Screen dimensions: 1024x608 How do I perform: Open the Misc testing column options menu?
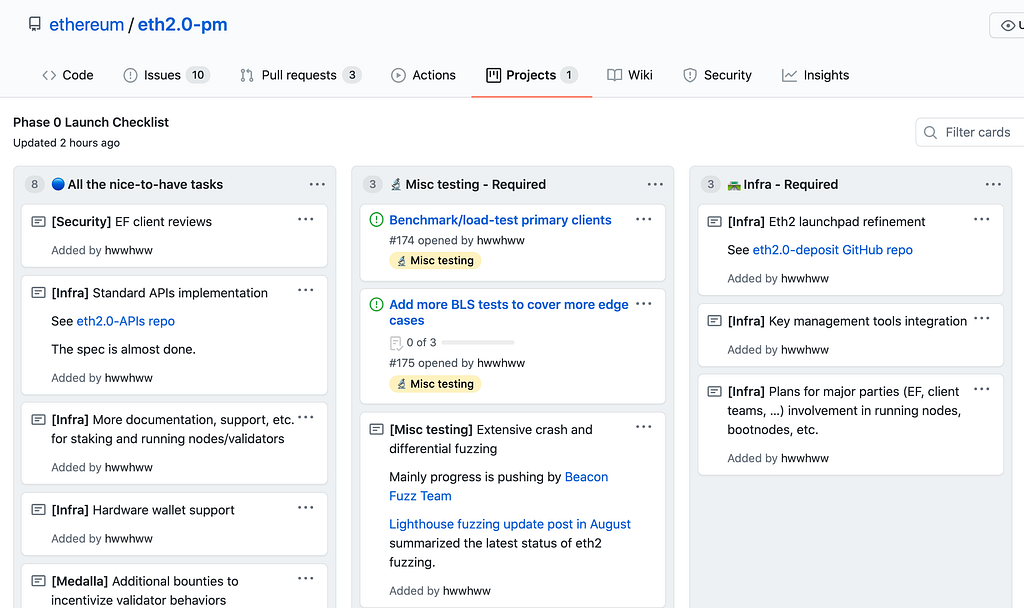point(655,184)
